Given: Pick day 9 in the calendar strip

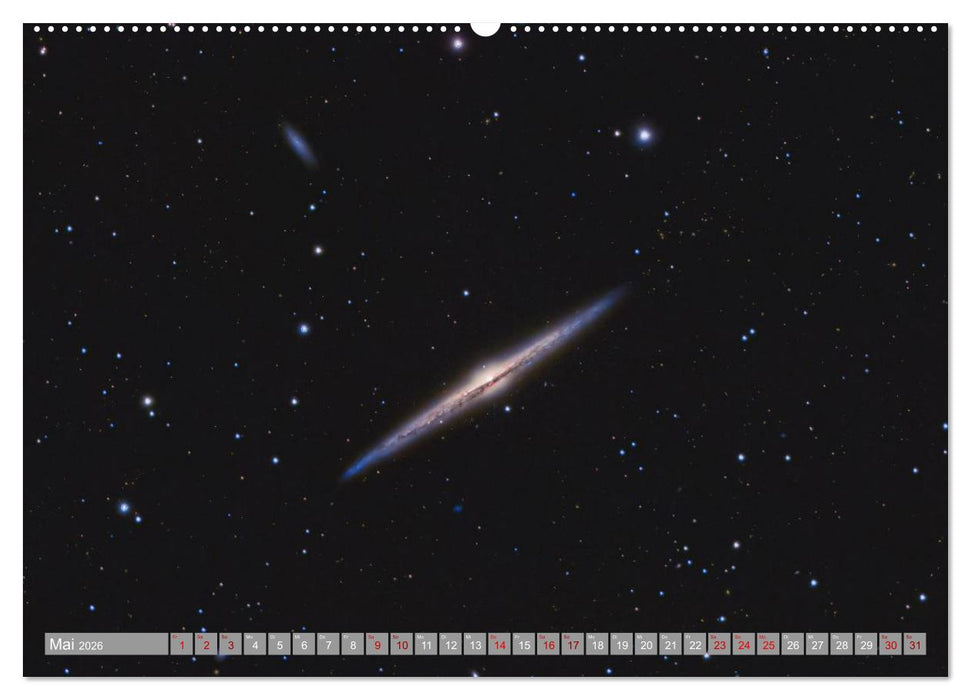Looking at the screenshot, I should 377,645.
